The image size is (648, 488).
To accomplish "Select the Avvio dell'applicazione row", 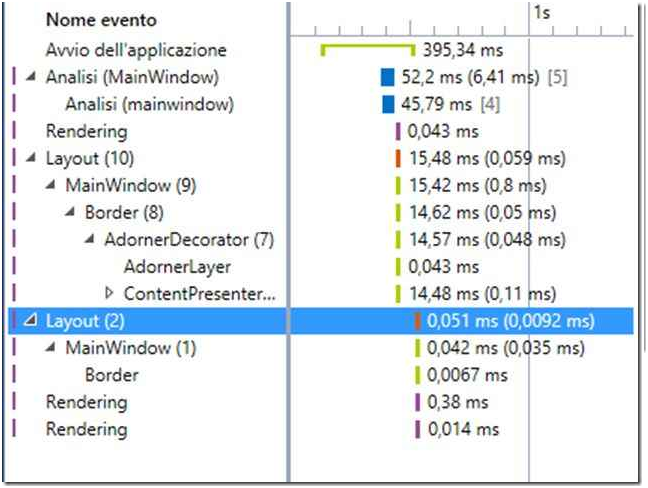I will 321,50.
